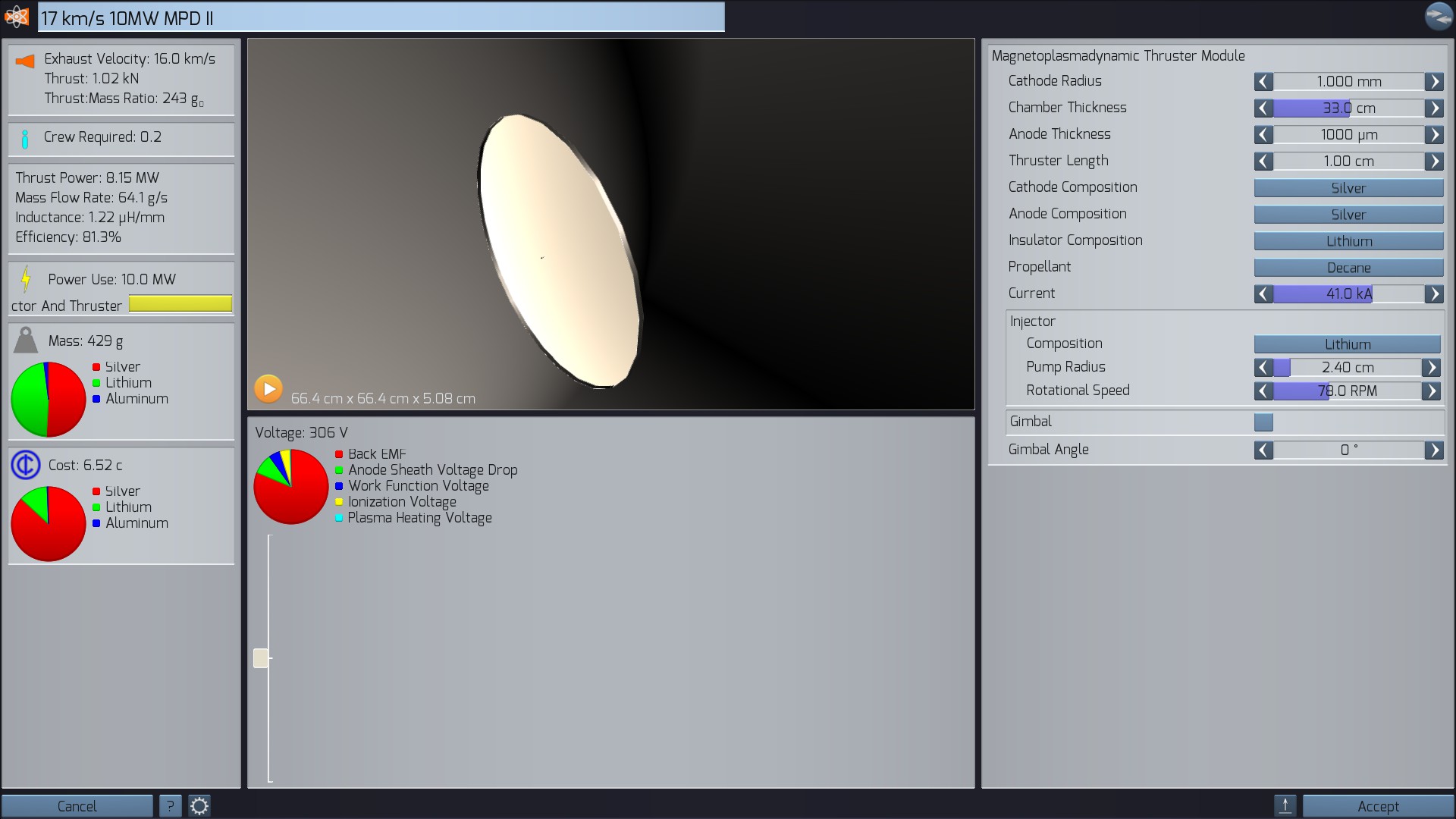Viewport: 1456px width, 819px height.
Task: Click the voltage breakdown pie chart
Action: point(291,486)
